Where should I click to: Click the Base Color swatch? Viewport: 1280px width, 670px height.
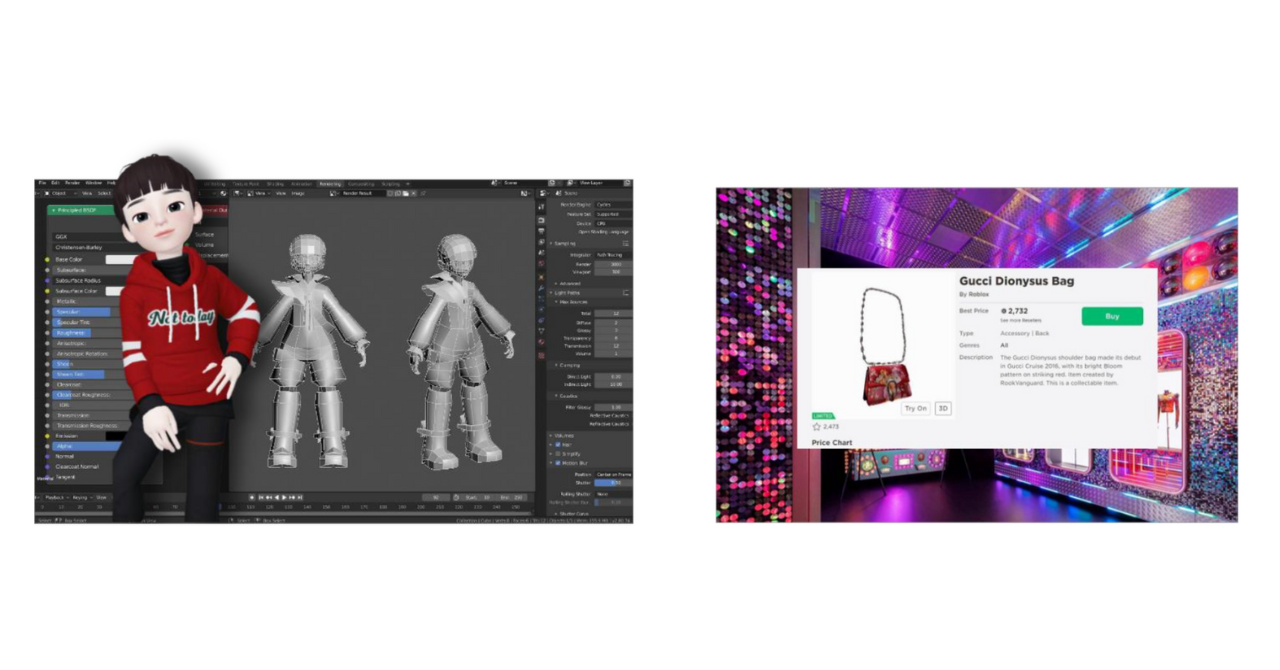(121, 259)
